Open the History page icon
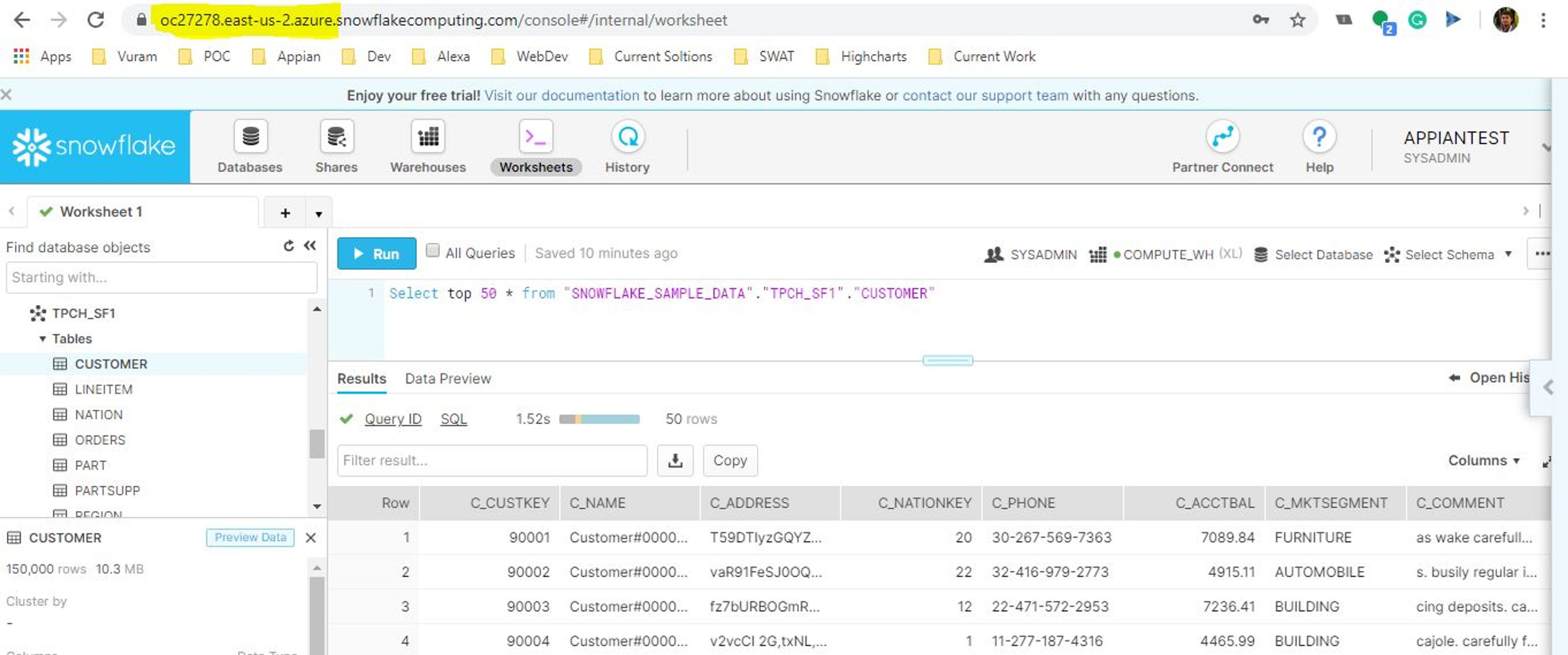 click(628, 136)
